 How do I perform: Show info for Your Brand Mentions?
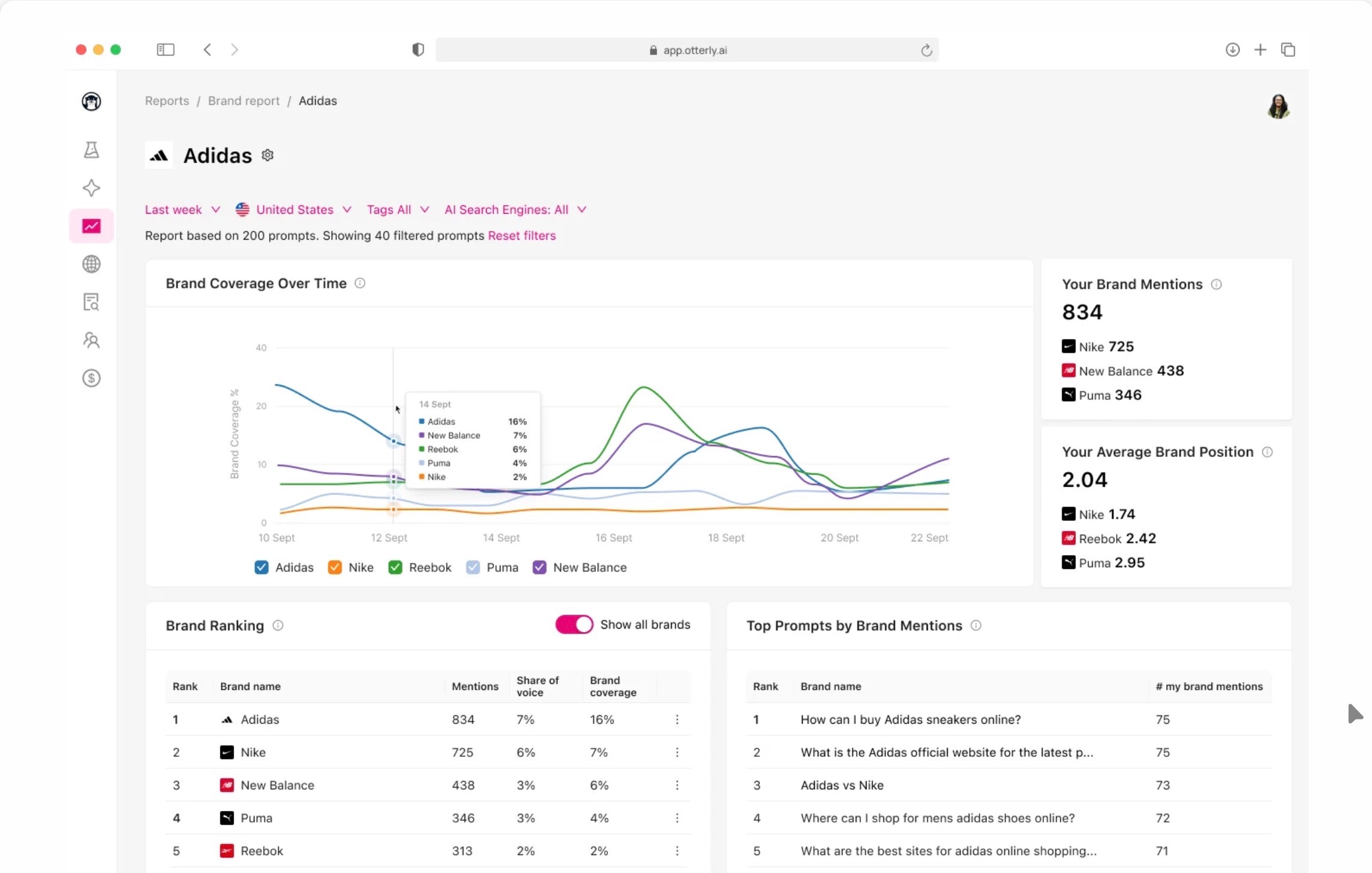(x=1216, y=284)
